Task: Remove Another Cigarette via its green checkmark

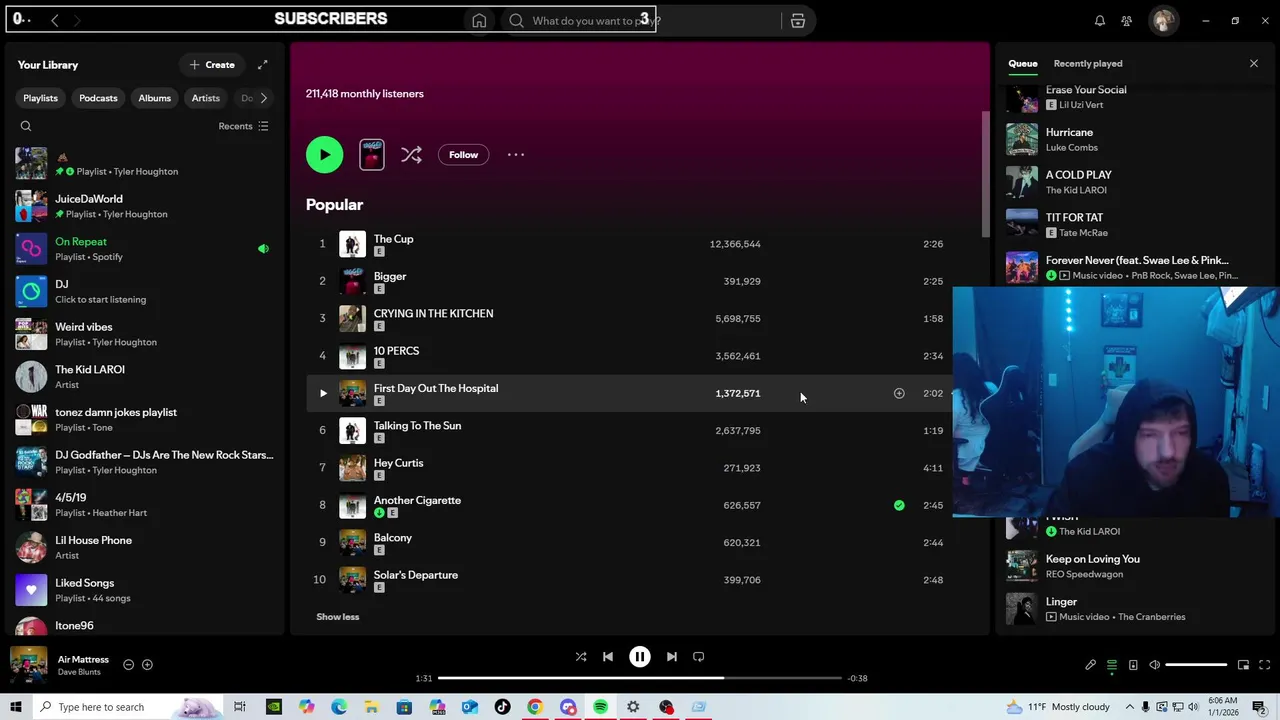Action: click(x=899, y=505)
